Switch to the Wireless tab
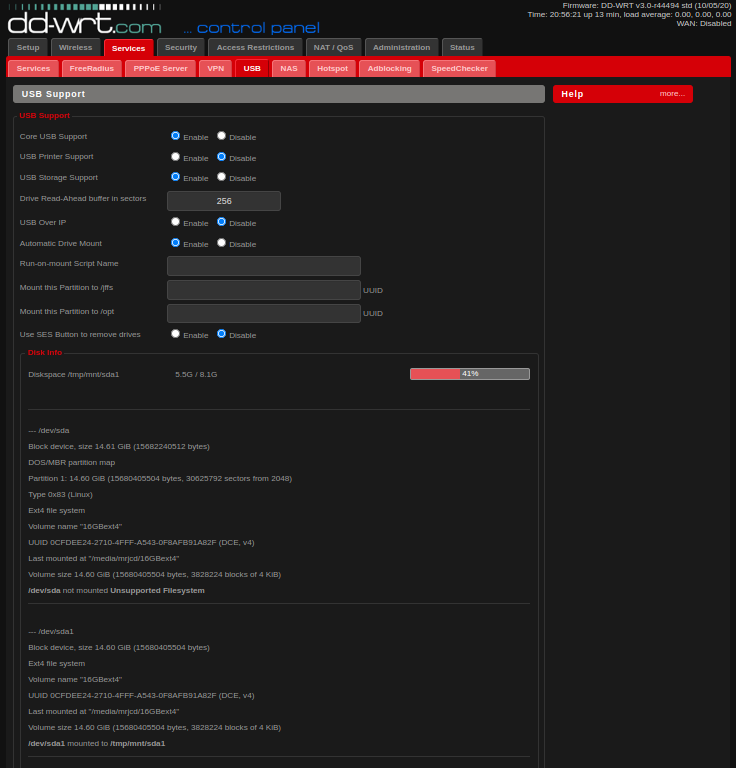This screenshot has width=736, height=768. pos(75,47)
